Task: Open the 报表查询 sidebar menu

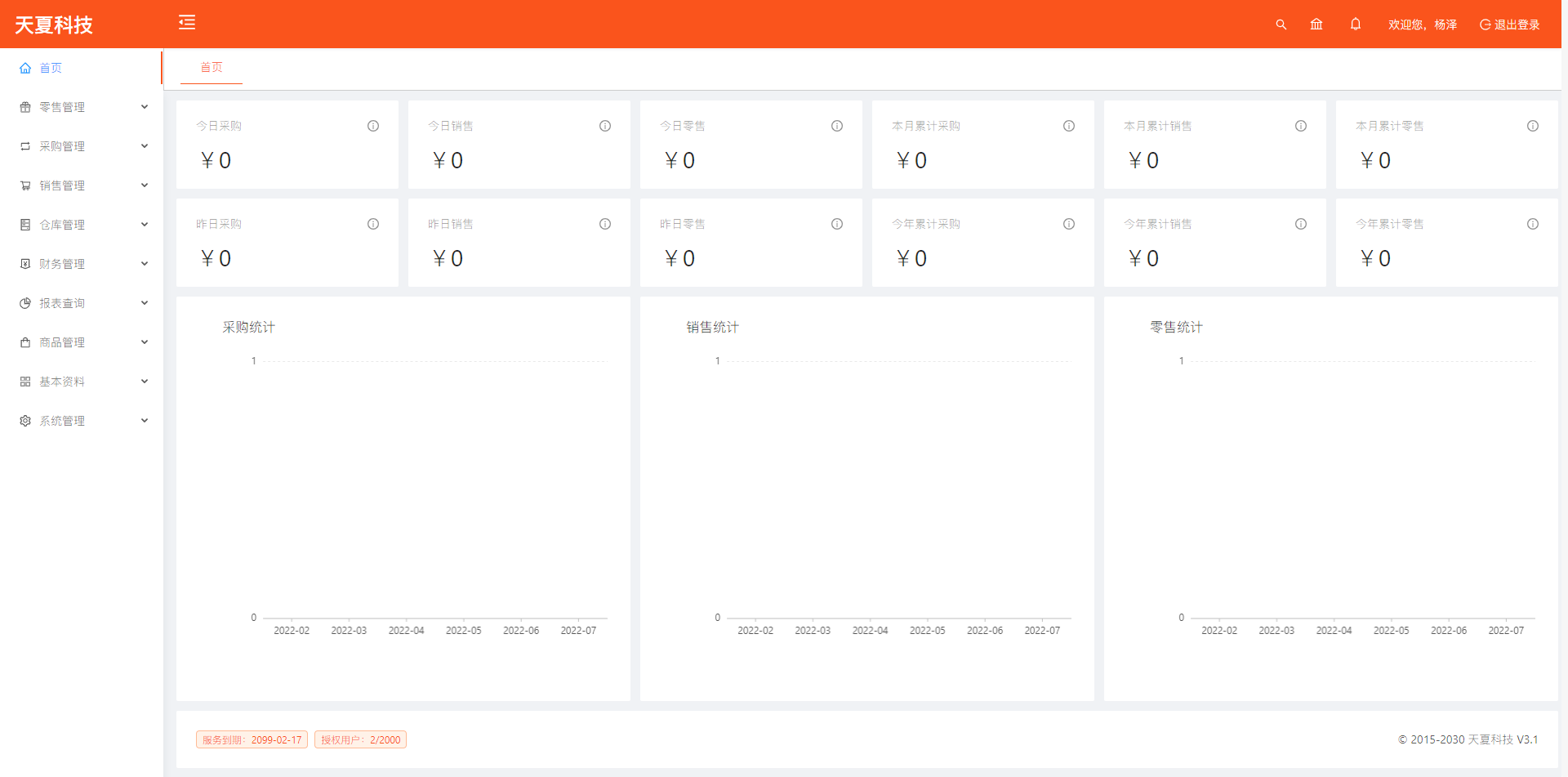Action: click(81, 303)
